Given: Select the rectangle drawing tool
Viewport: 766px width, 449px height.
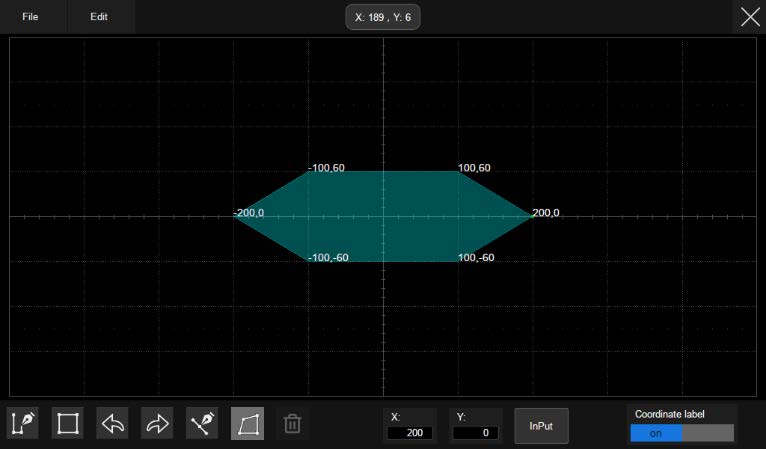Looking at the screenshot, I should (68, 423).
